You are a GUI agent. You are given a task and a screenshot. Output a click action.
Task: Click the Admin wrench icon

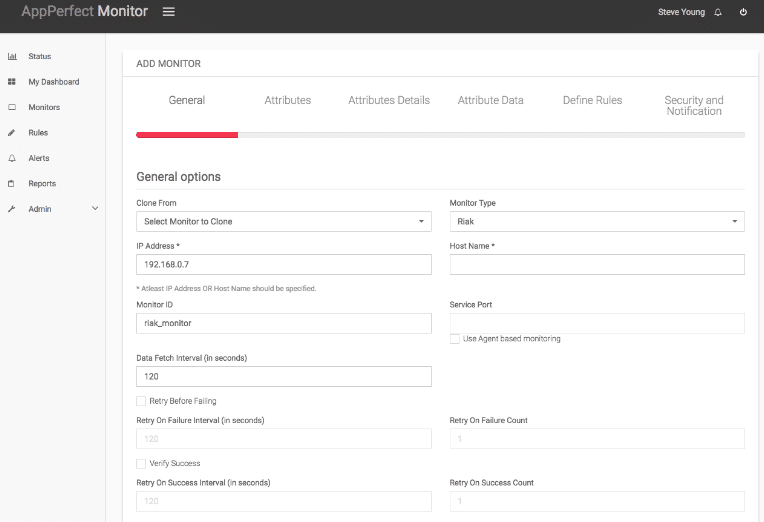12,209
